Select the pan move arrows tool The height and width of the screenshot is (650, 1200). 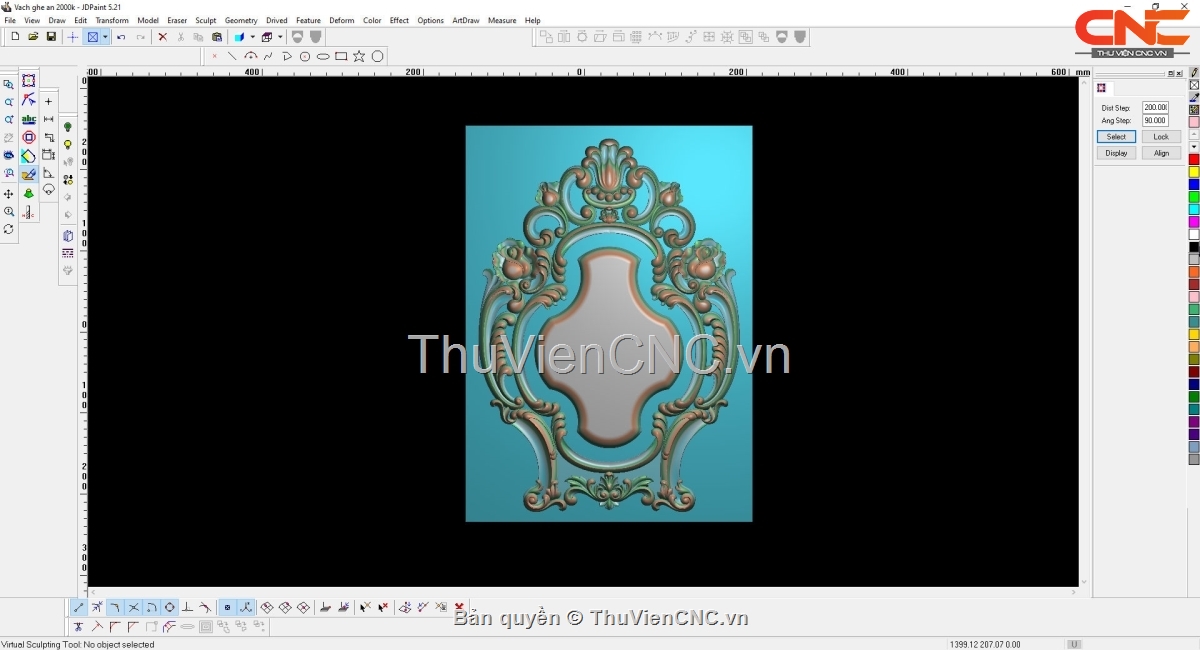pos(9,193)
